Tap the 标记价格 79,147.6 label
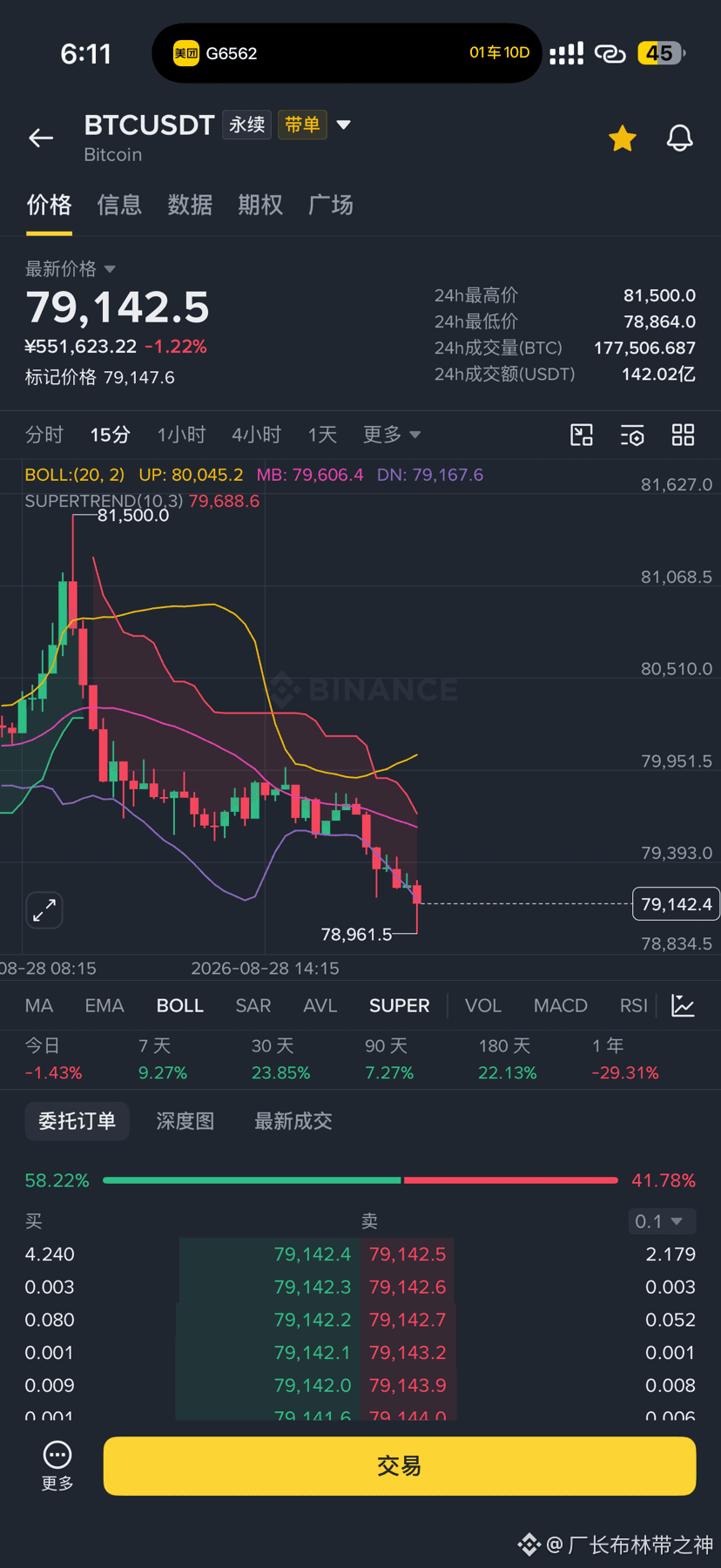This screenshot has width=721, height=1568. coord(99,377)
